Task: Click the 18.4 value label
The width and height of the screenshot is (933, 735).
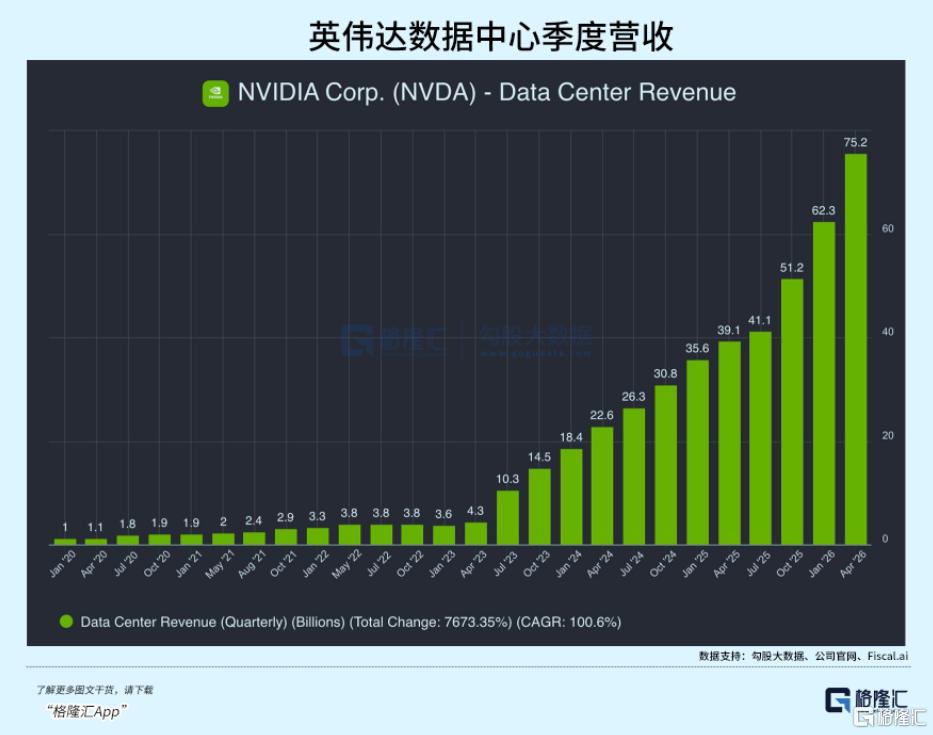Action: coord(571,437)
